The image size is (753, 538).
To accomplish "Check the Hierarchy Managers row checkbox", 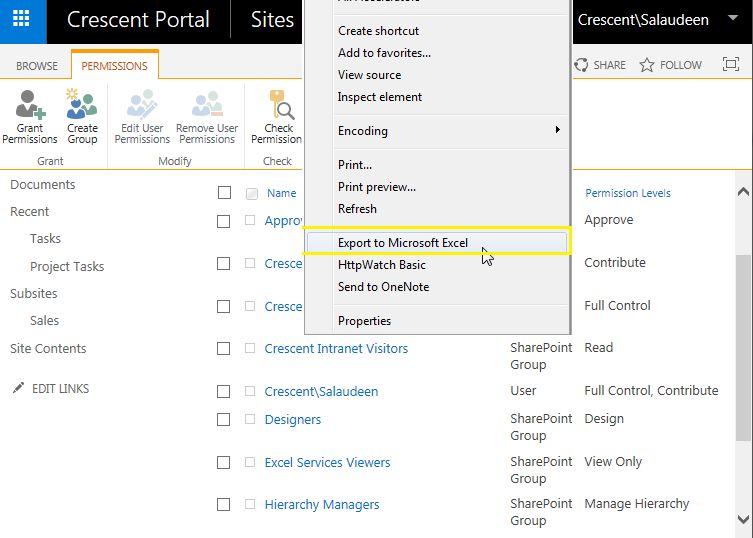I will point(223,505).
